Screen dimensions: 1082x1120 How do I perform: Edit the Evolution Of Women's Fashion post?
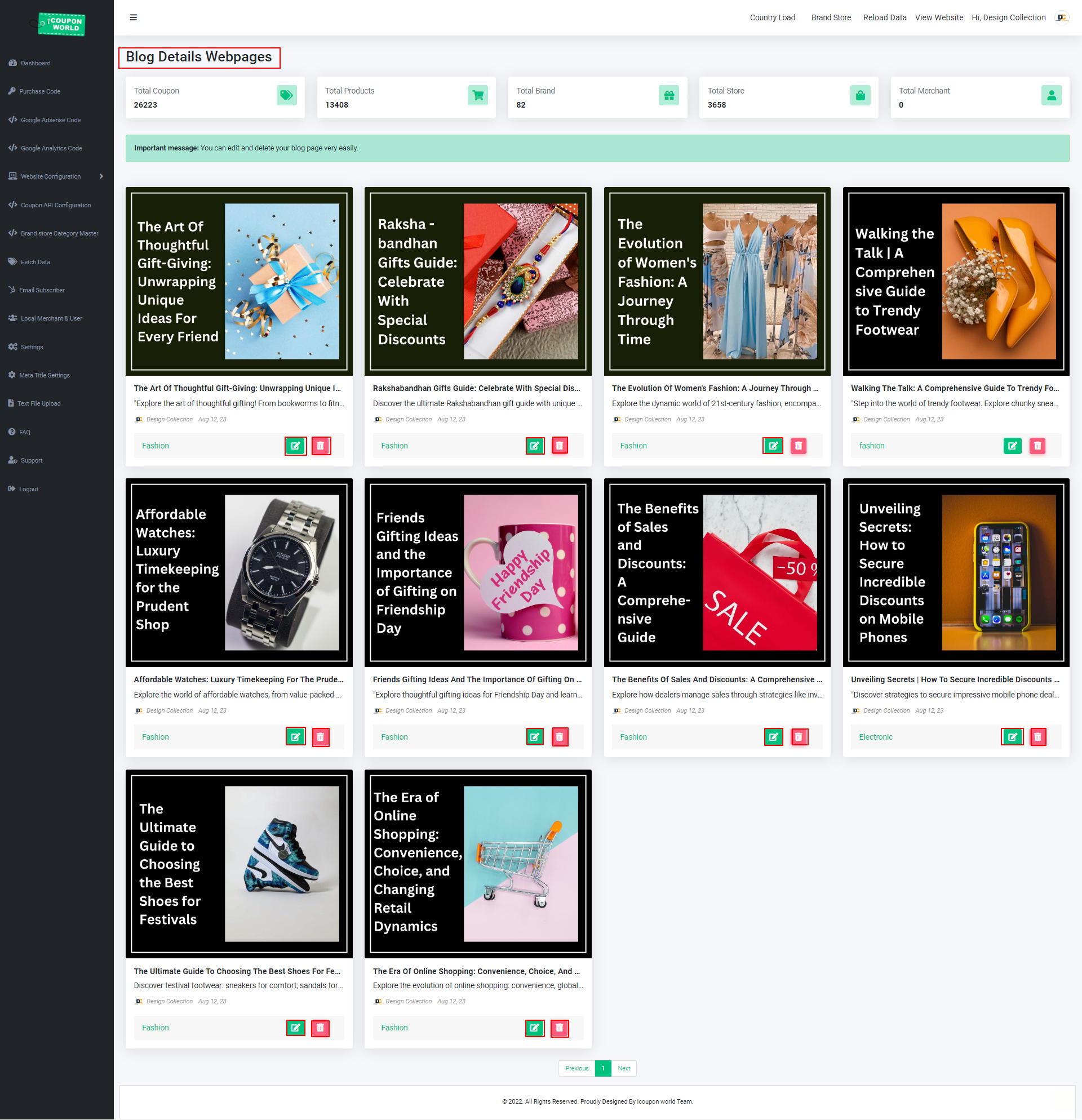coord(773,446)
